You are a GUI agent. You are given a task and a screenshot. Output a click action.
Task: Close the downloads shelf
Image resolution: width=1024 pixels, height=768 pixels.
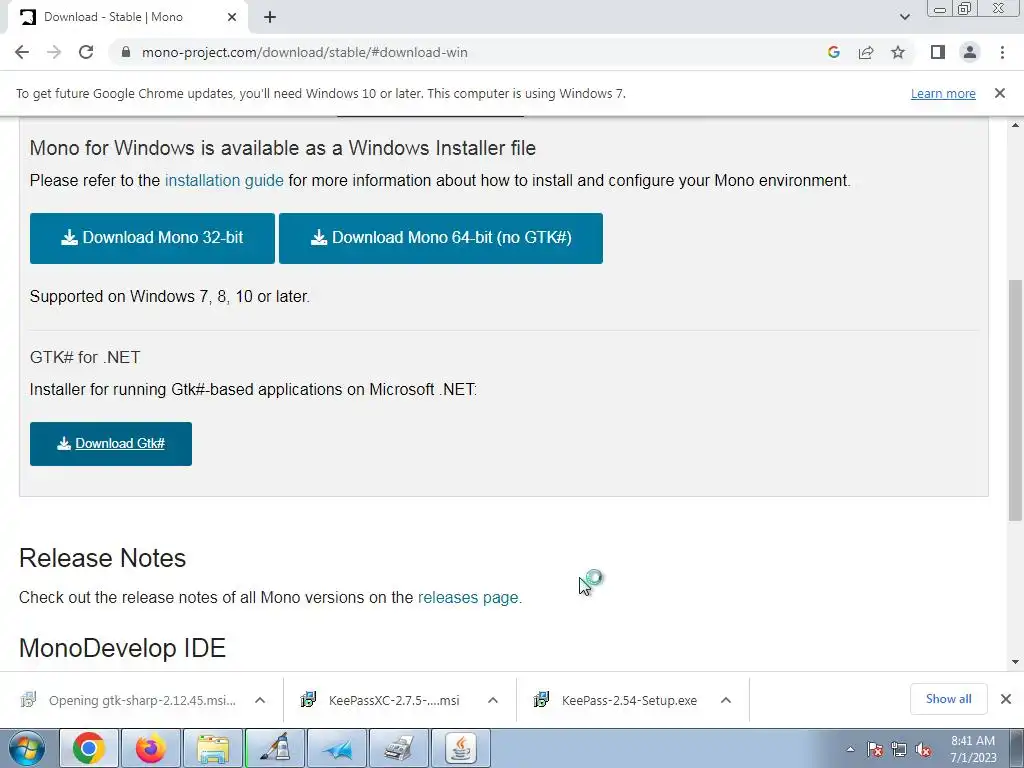point(1006,699)
